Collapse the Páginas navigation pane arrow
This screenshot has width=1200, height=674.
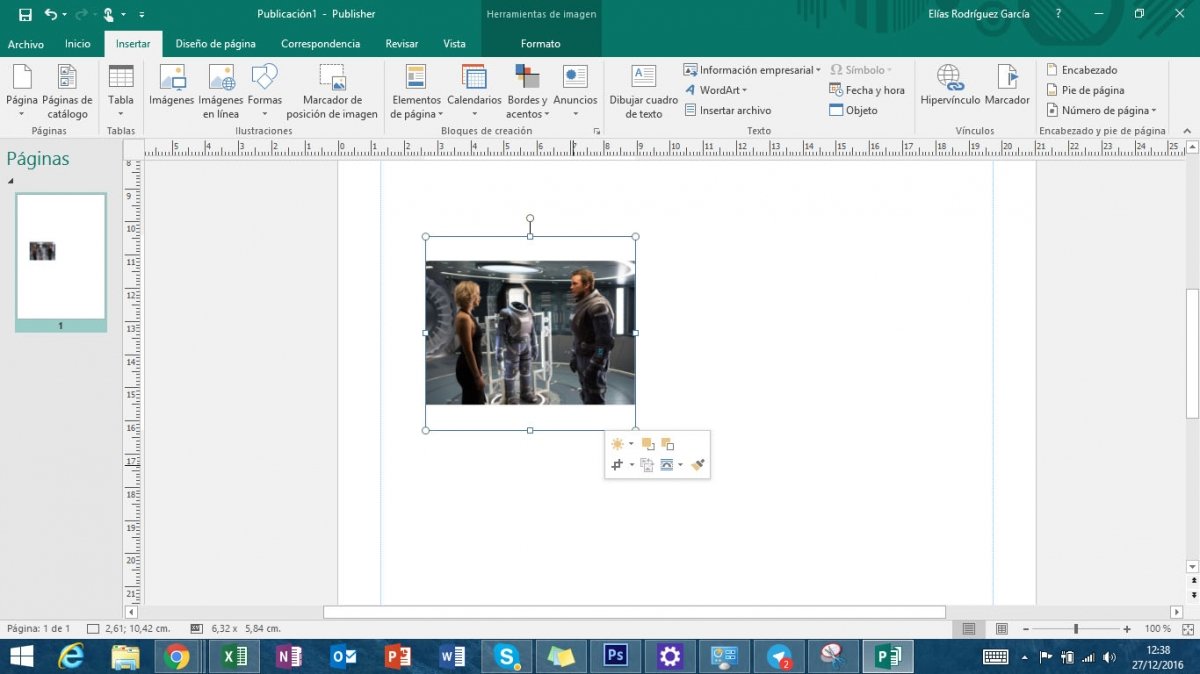(x=11, y=181)
